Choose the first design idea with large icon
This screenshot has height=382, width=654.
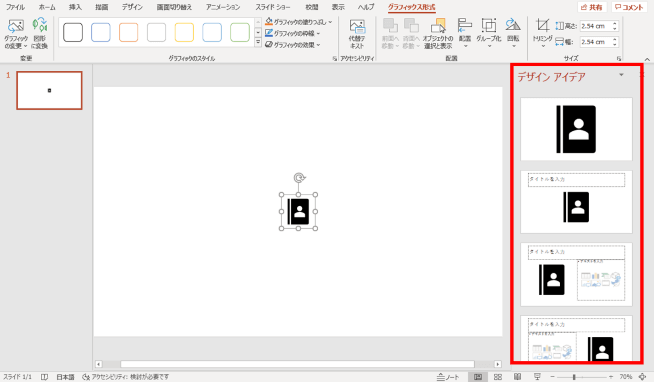[576, 129]
